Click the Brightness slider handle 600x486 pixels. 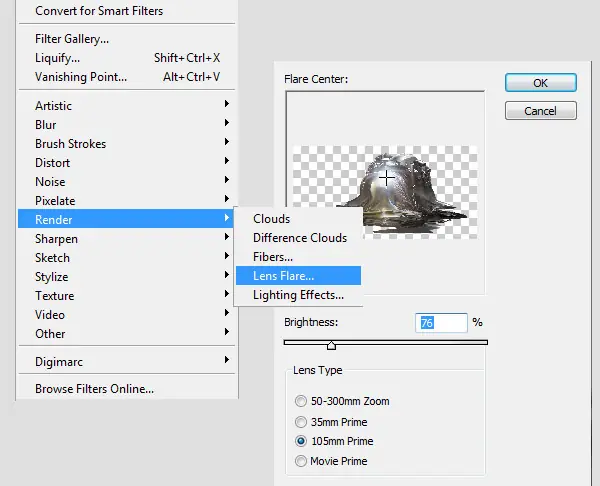coord(331,346)
